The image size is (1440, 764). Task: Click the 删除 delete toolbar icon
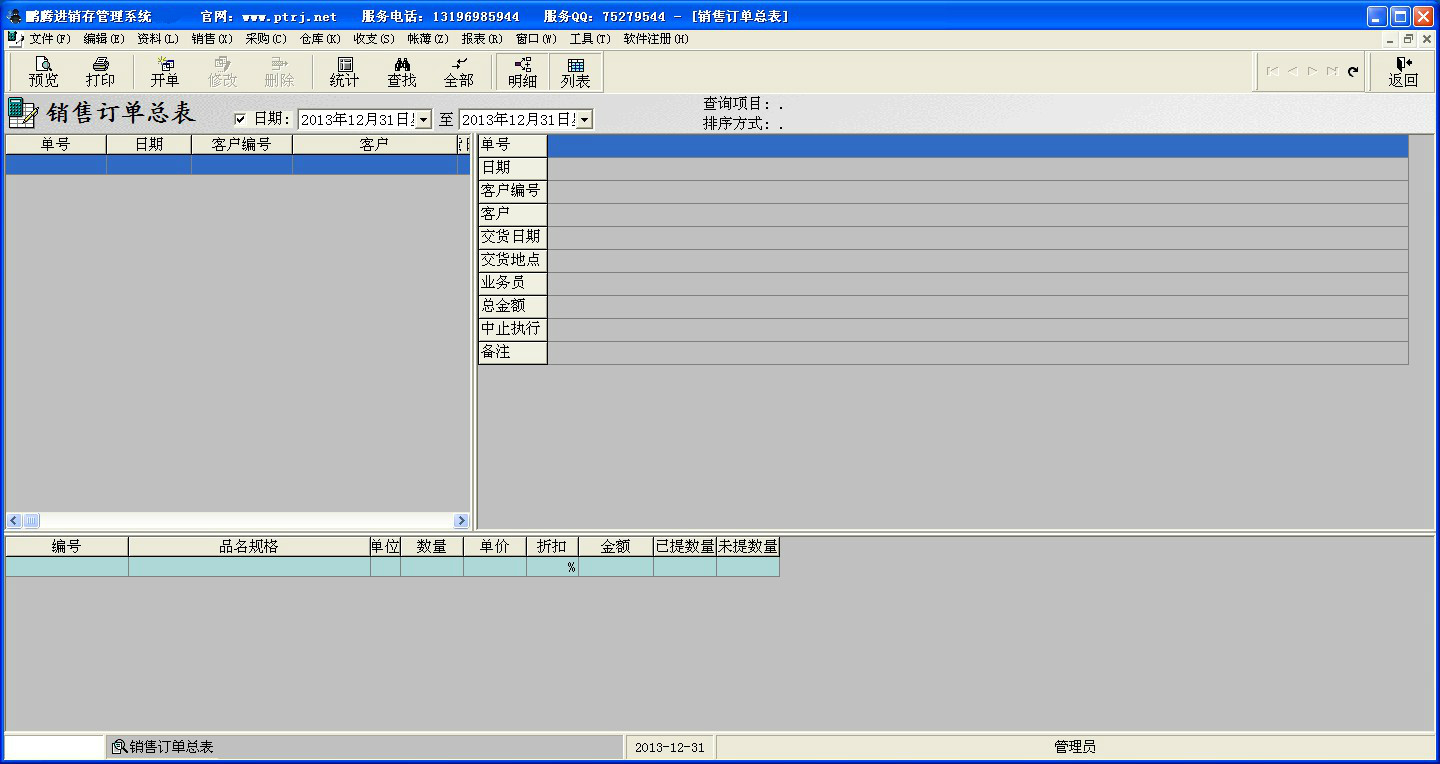279,72
